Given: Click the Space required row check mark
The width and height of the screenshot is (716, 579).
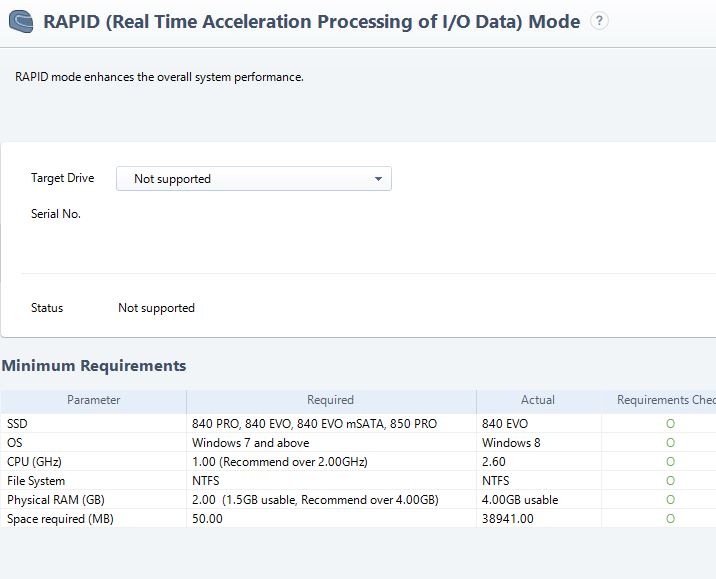Looking at the screenshot, I should 670,519.
